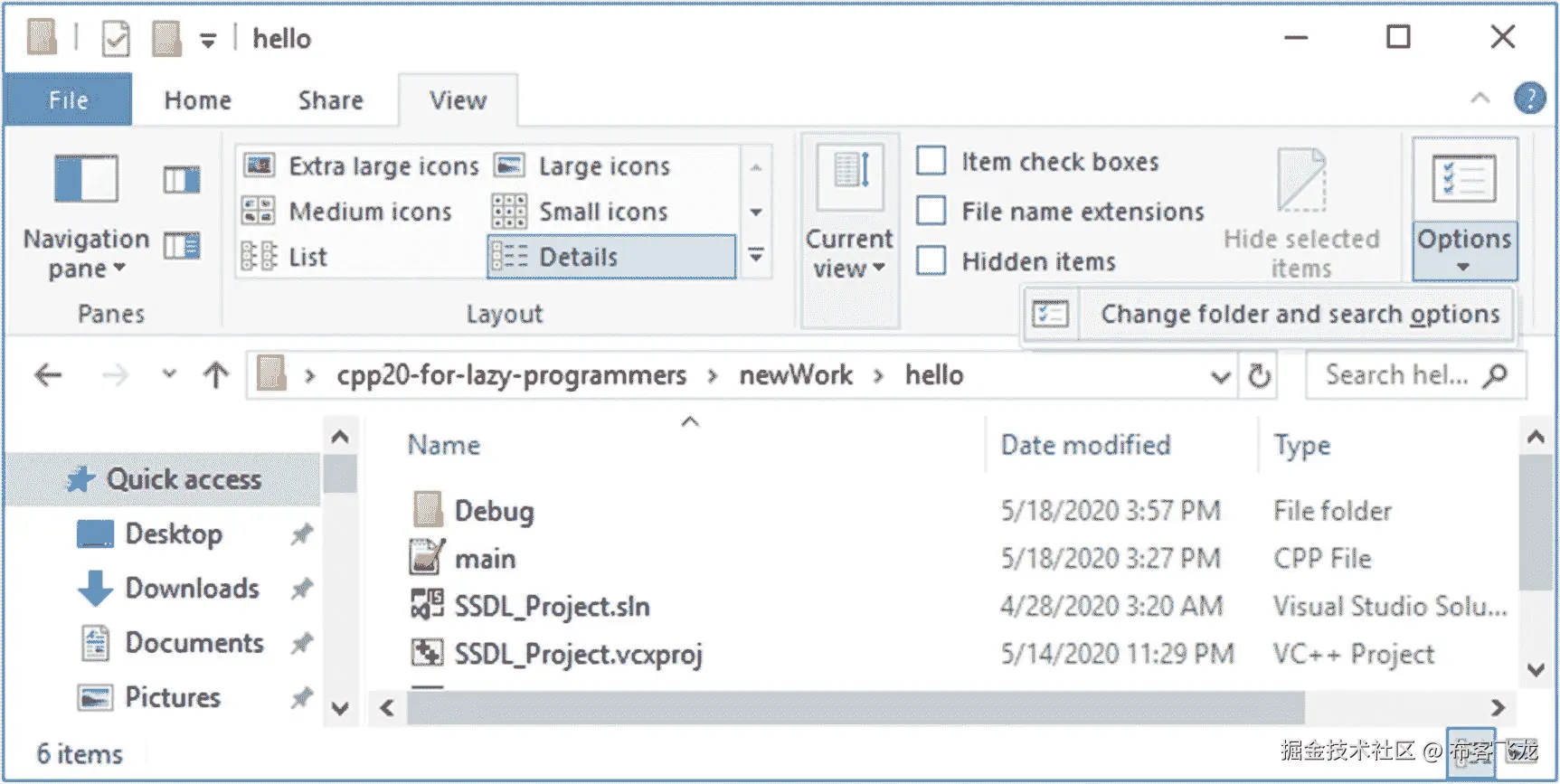Toggle the Details pane icon
The image size is (1560, 784).
tap(182, 246)
